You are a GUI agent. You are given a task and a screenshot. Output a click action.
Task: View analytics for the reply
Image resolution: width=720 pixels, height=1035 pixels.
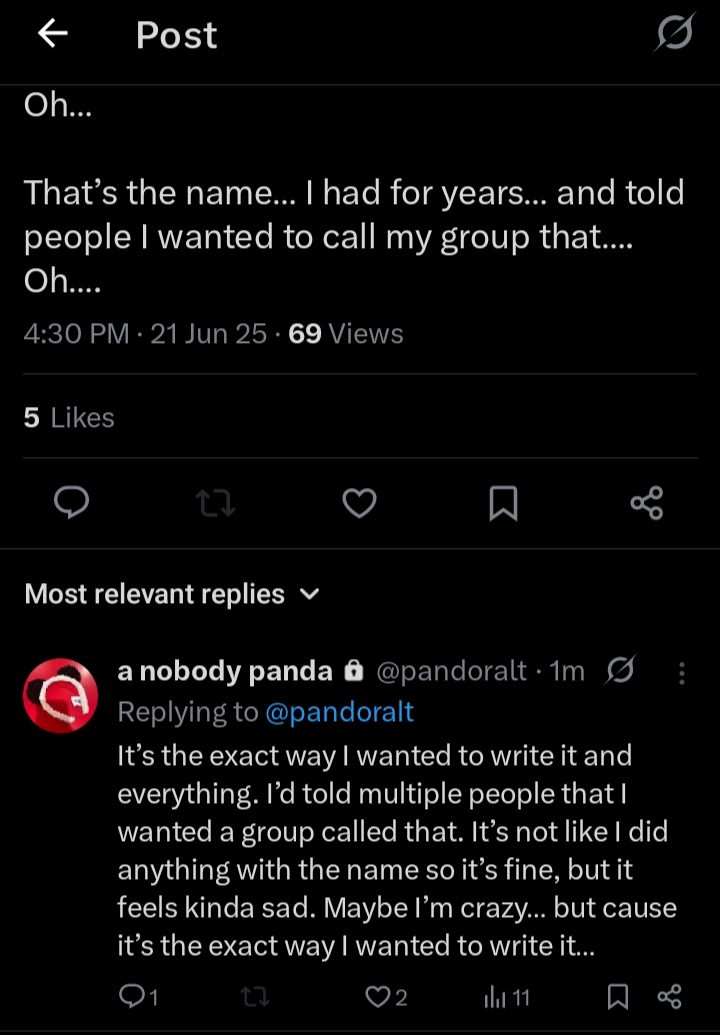(506, 996)
